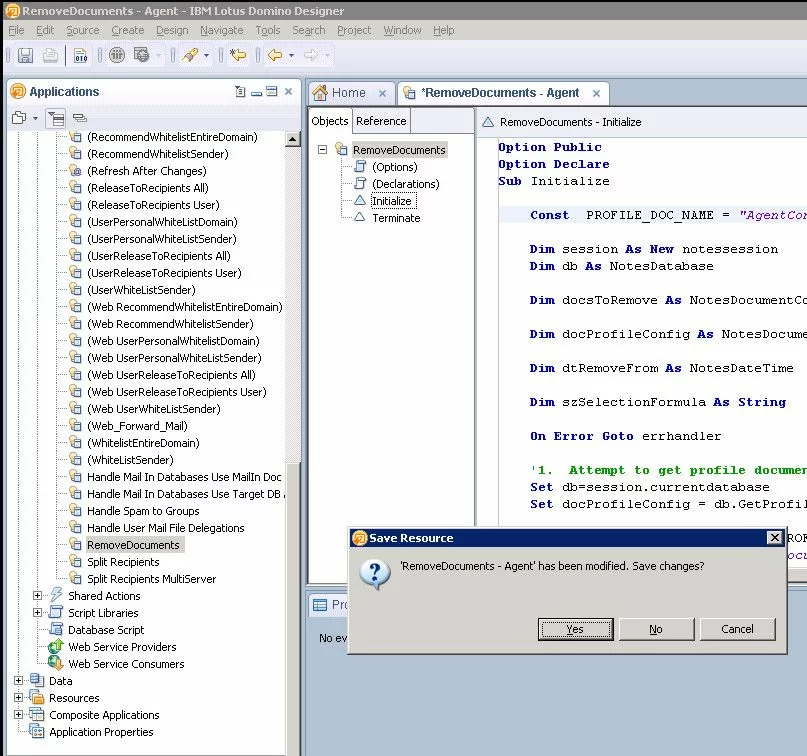Click the Save floppy disk toolbar icon
This screenshot has height=756, width=807.
[x=25, y=55]
